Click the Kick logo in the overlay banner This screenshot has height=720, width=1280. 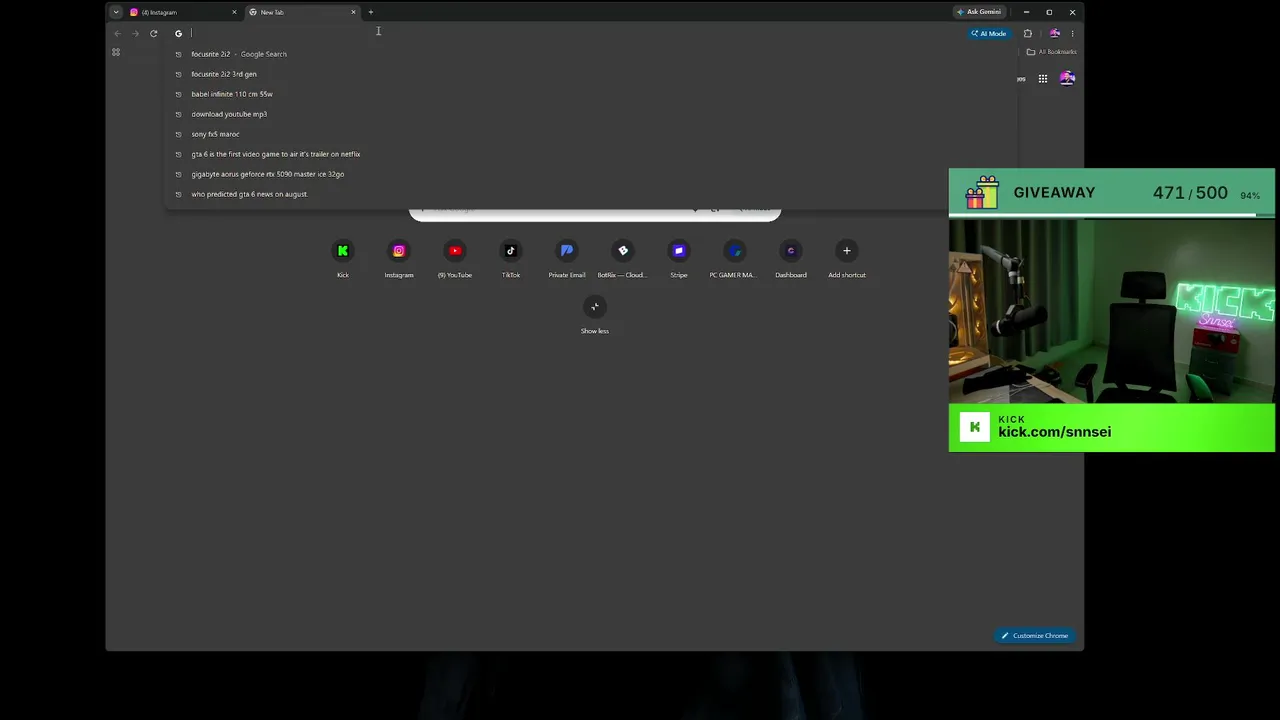click(x=975, y=427)
